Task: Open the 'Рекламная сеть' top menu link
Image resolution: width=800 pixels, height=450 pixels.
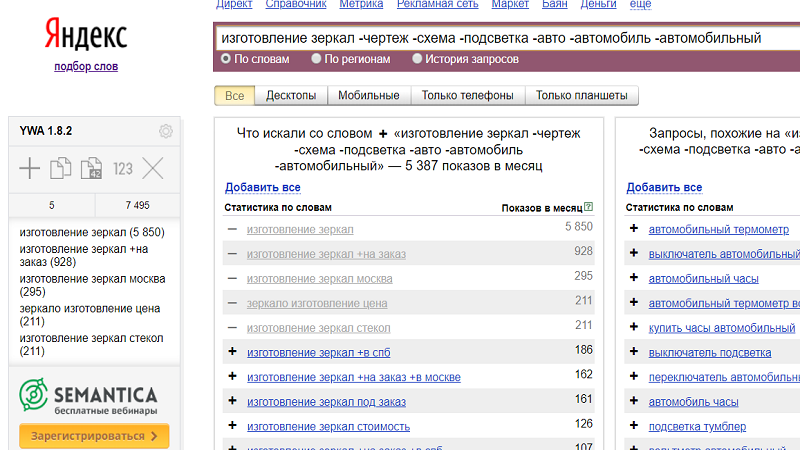Action: (437, 4)
